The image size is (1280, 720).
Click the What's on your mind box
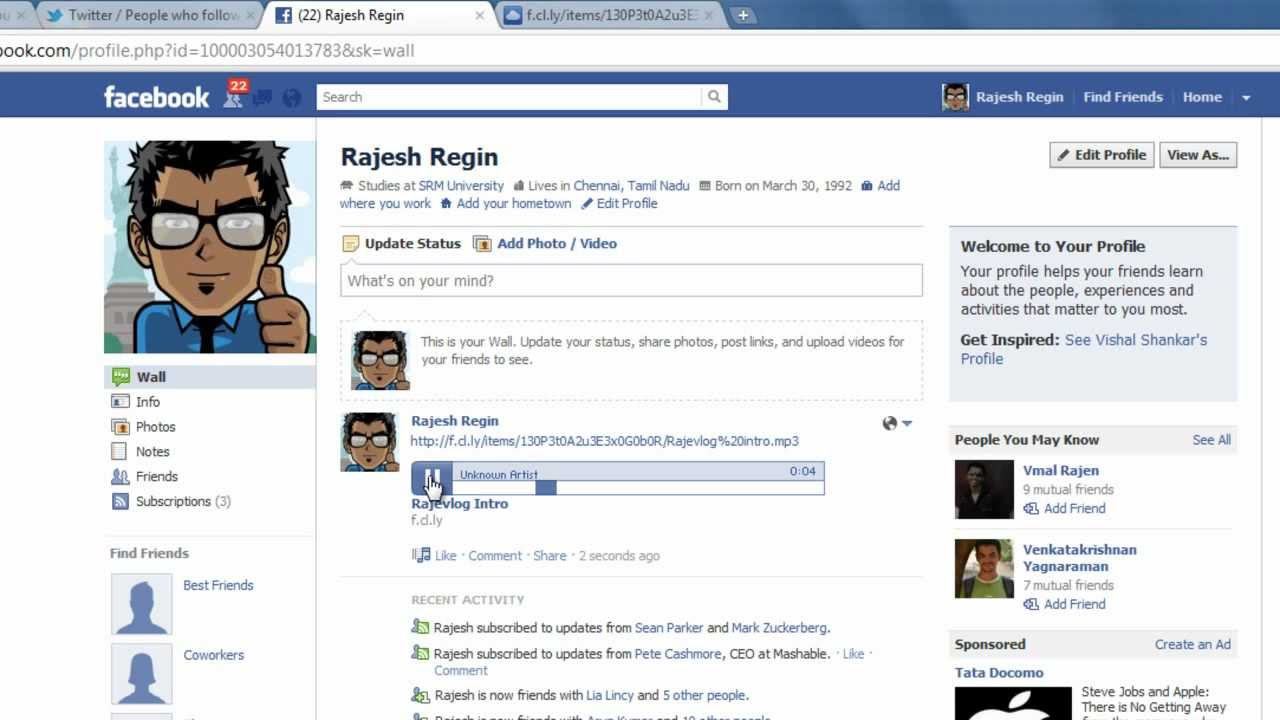point(631,281)
